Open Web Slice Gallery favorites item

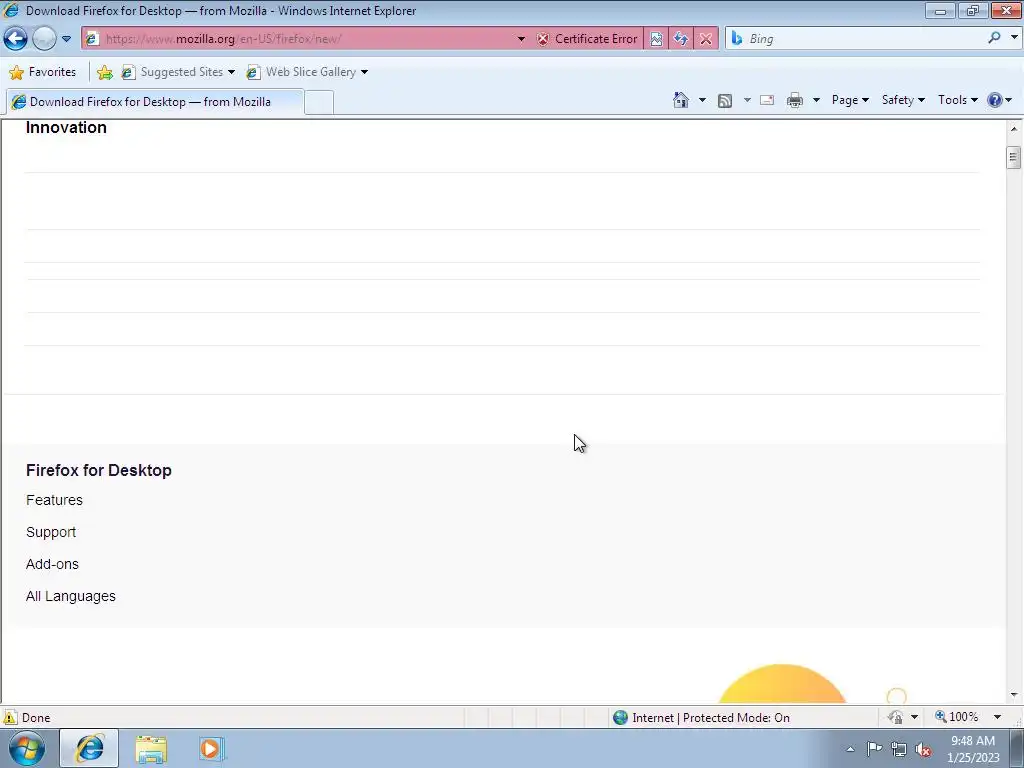coord(307,72)
